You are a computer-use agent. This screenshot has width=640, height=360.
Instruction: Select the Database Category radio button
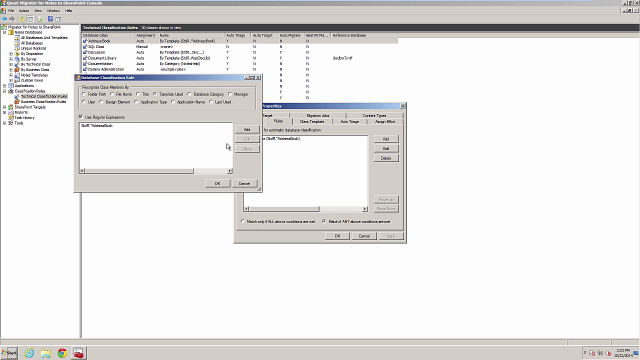[189, 94]
